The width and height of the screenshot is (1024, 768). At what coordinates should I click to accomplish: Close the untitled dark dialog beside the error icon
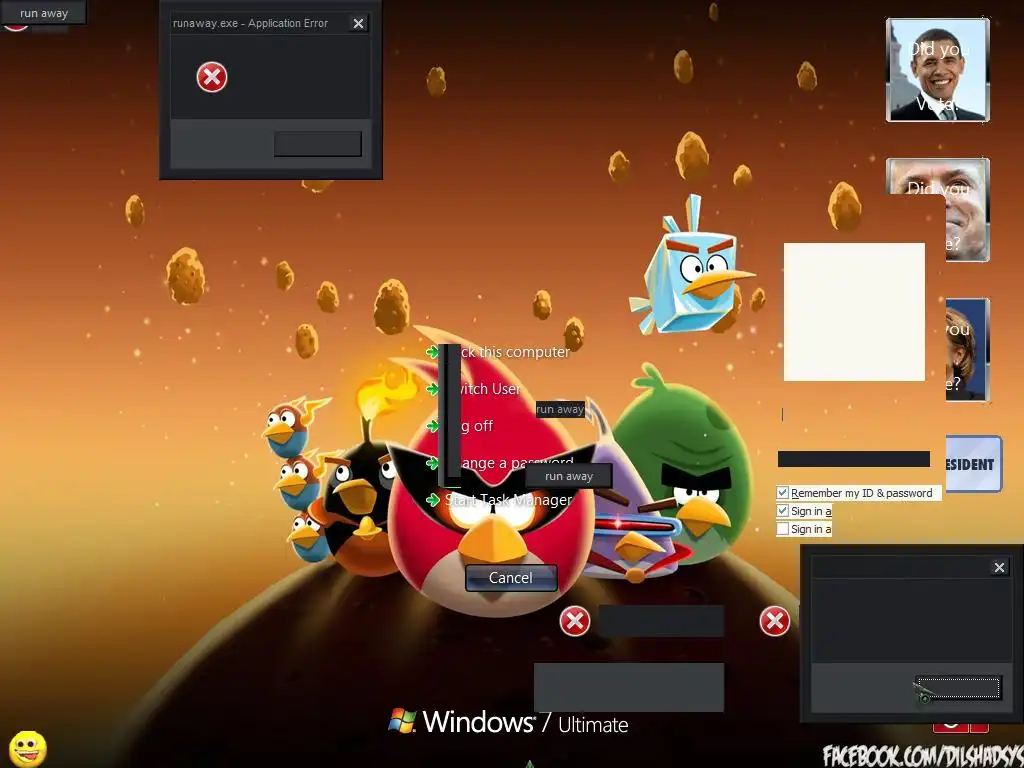coord(999,568)
